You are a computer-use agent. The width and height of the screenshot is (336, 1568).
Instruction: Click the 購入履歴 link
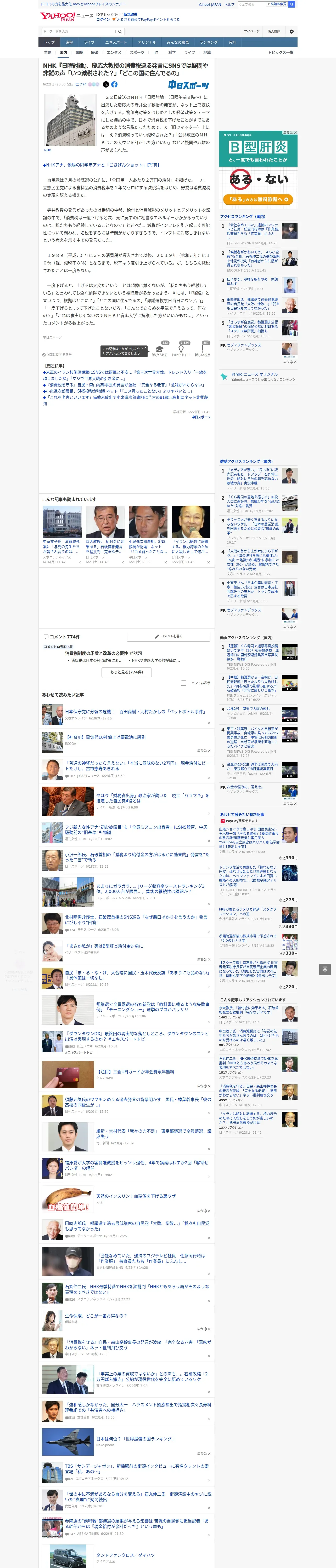click(274, 31)
